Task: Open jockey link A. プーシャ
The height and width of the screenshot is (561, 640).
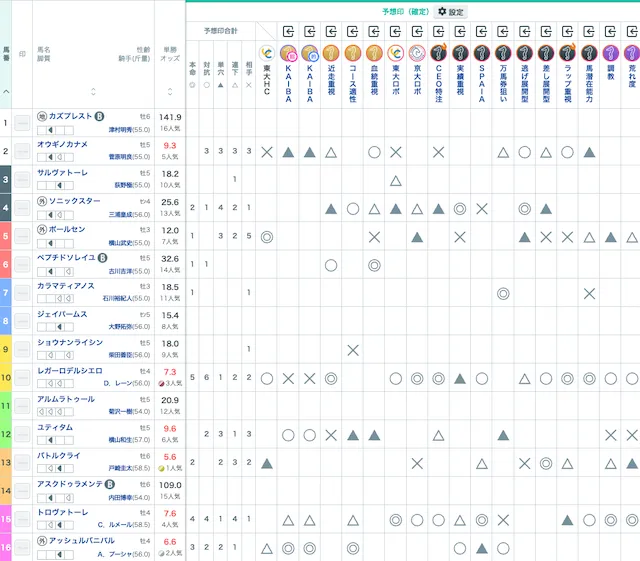Action: (x=114, y=554)
